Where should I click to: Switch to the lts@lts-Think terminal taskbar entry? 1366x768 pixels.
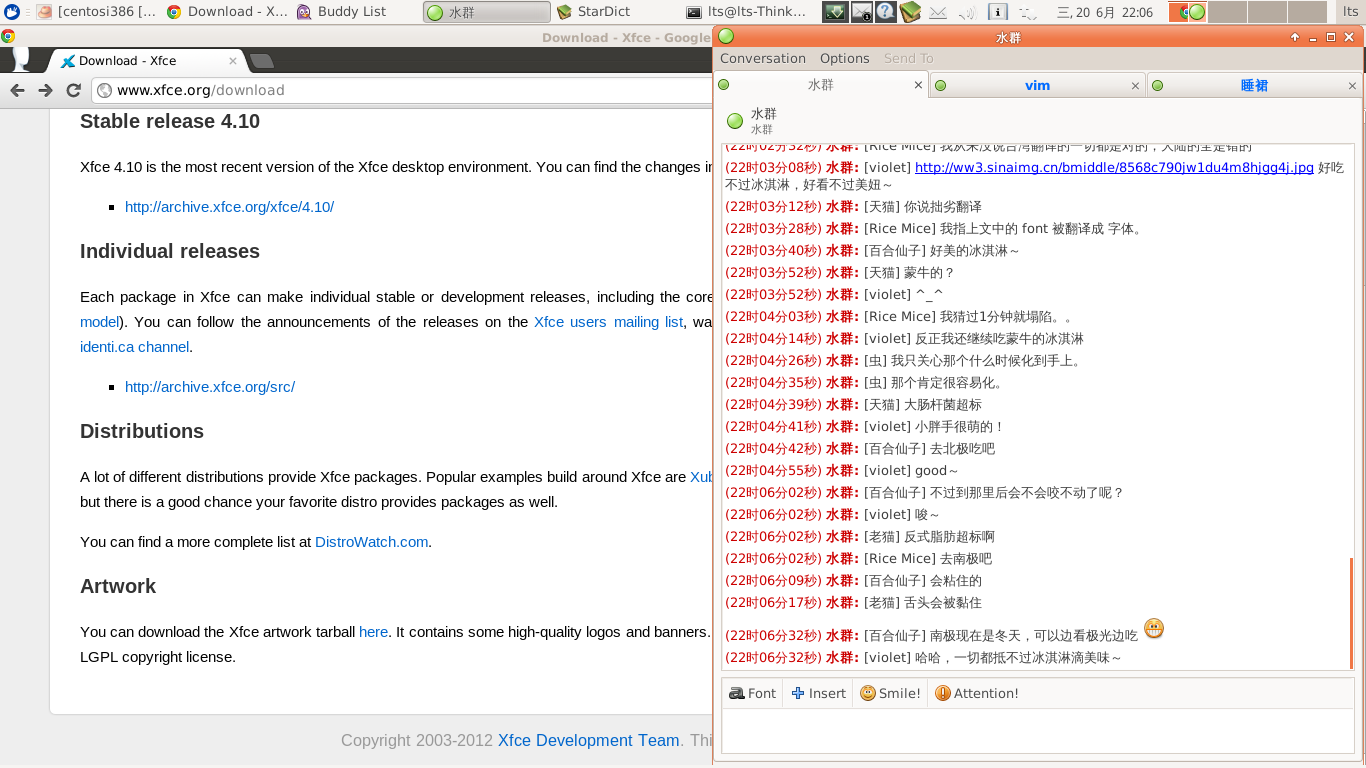click(x=747, y=12)
